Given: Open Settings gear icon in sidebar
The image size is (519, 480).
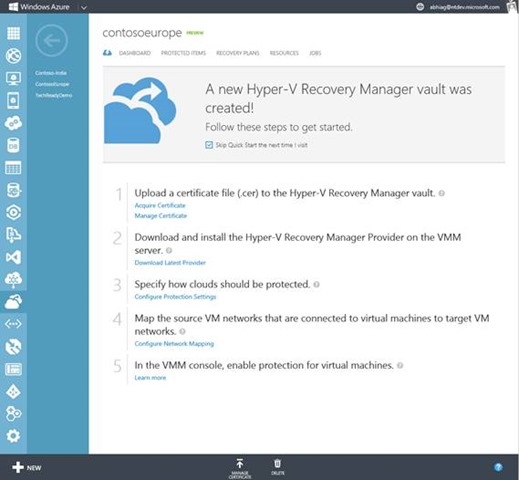Looking at the screenshot, I should click(x=13, y=436).
